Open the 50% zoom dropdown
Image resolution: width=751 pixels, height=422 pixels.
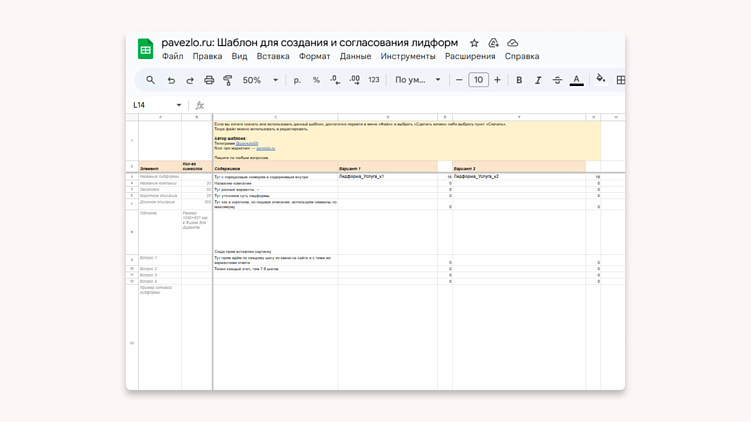(260, 80)
